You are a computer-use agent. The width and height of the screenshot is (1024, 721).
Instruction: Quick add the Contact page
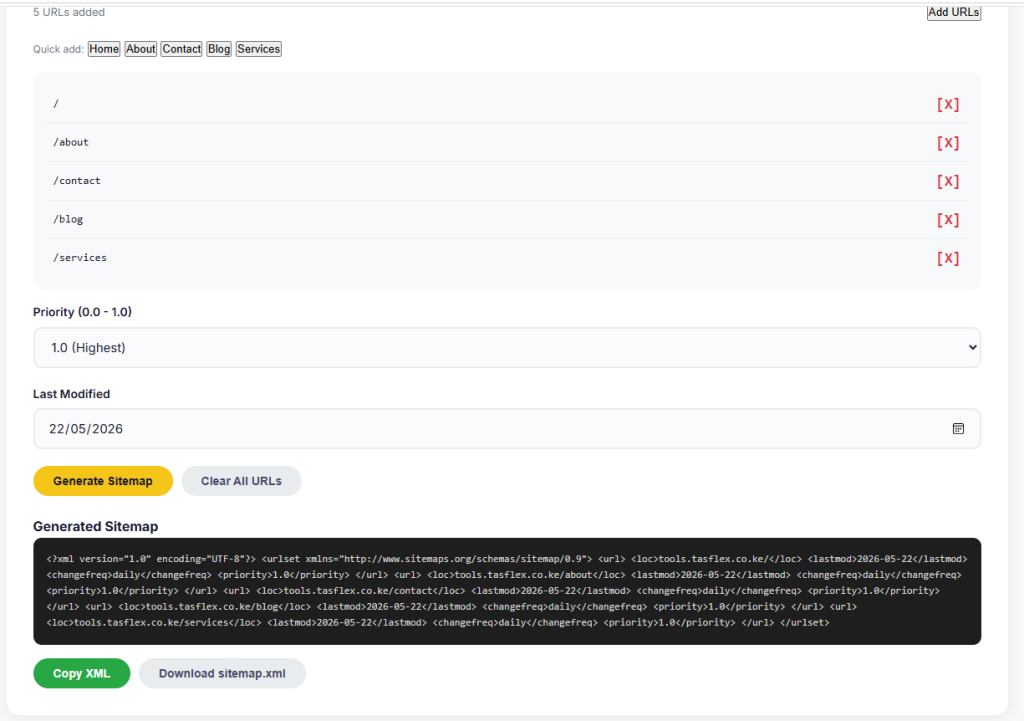point(182,49)
